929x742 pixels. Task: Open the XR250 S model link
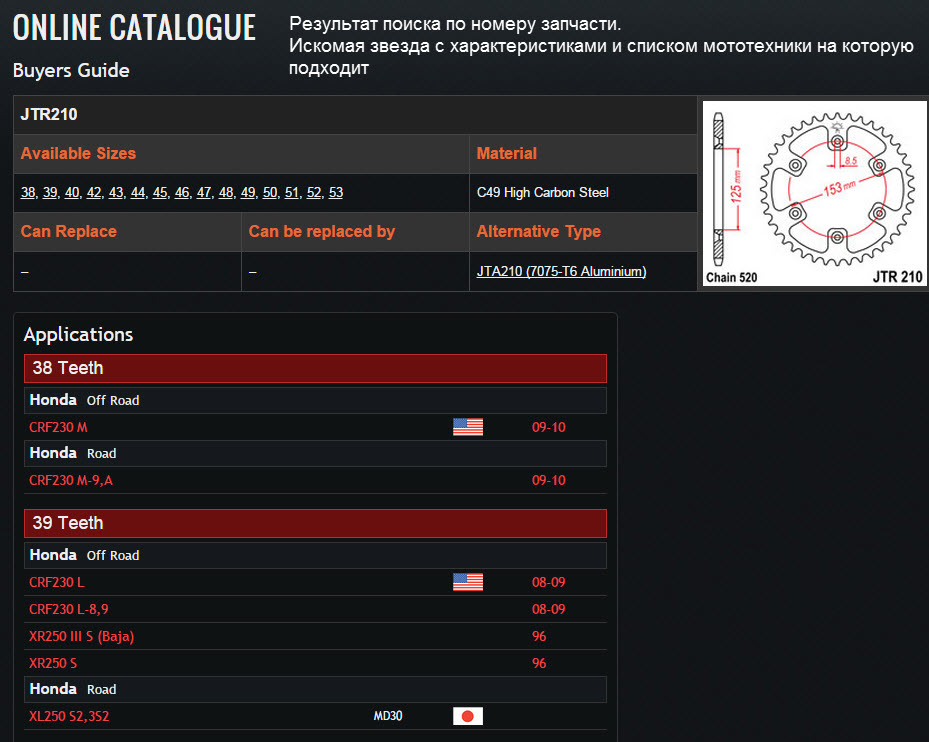53,663
